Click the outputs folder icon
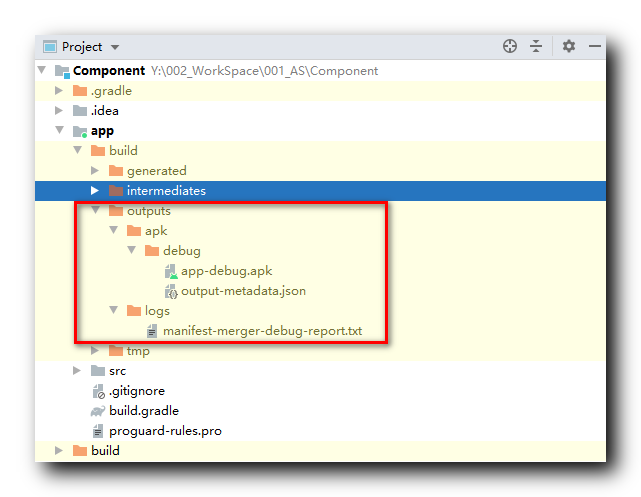The height and width of the screenshot is (497, 641). 116,210
